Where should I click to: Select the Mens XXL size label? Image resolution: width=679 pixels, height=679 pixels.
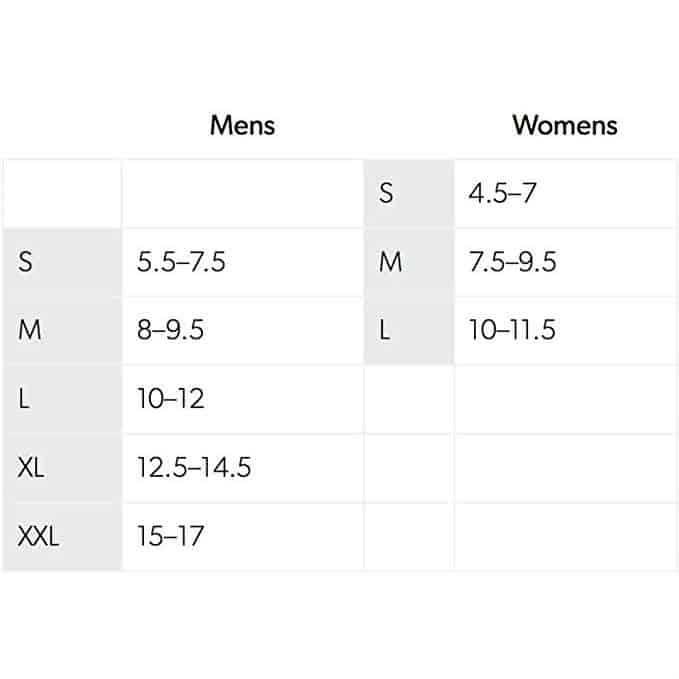click(x=62, y=536)
